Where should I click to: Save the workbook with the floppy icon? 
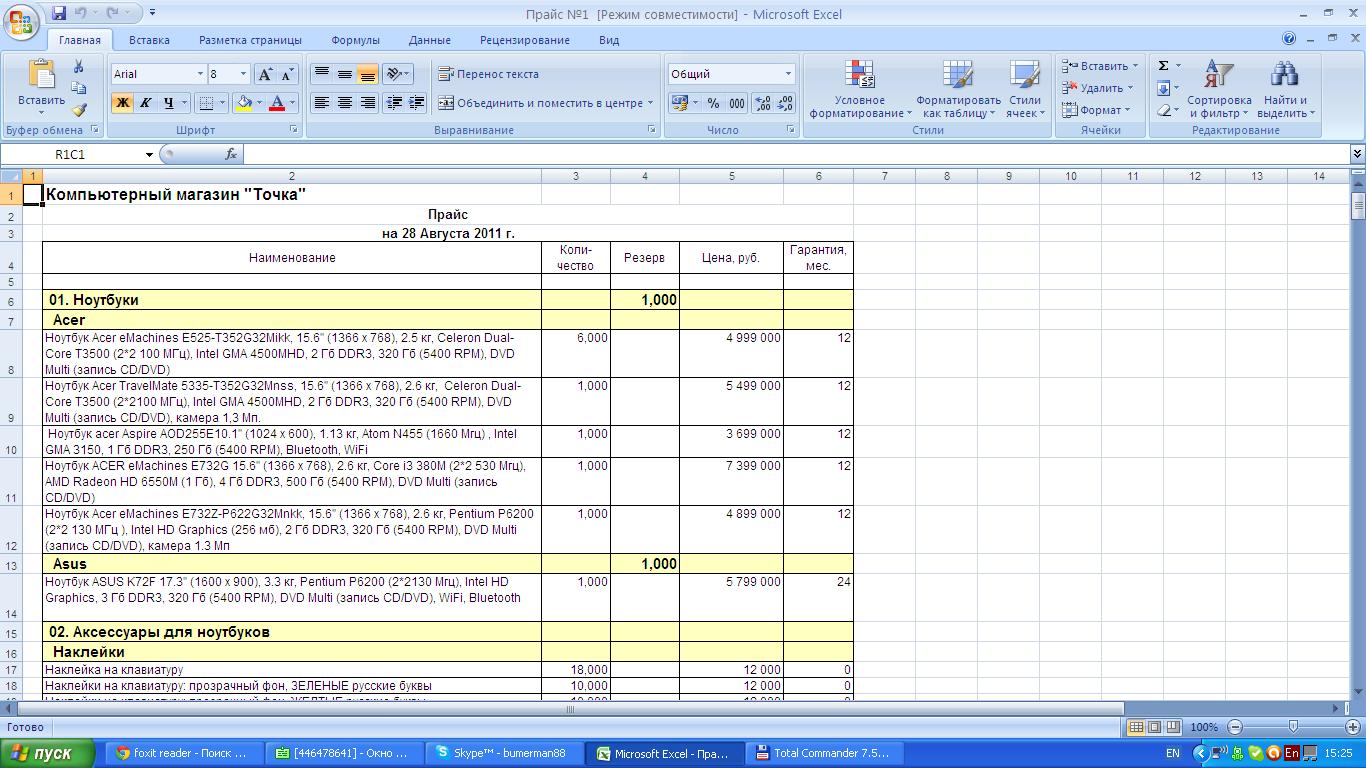point(59,13)
